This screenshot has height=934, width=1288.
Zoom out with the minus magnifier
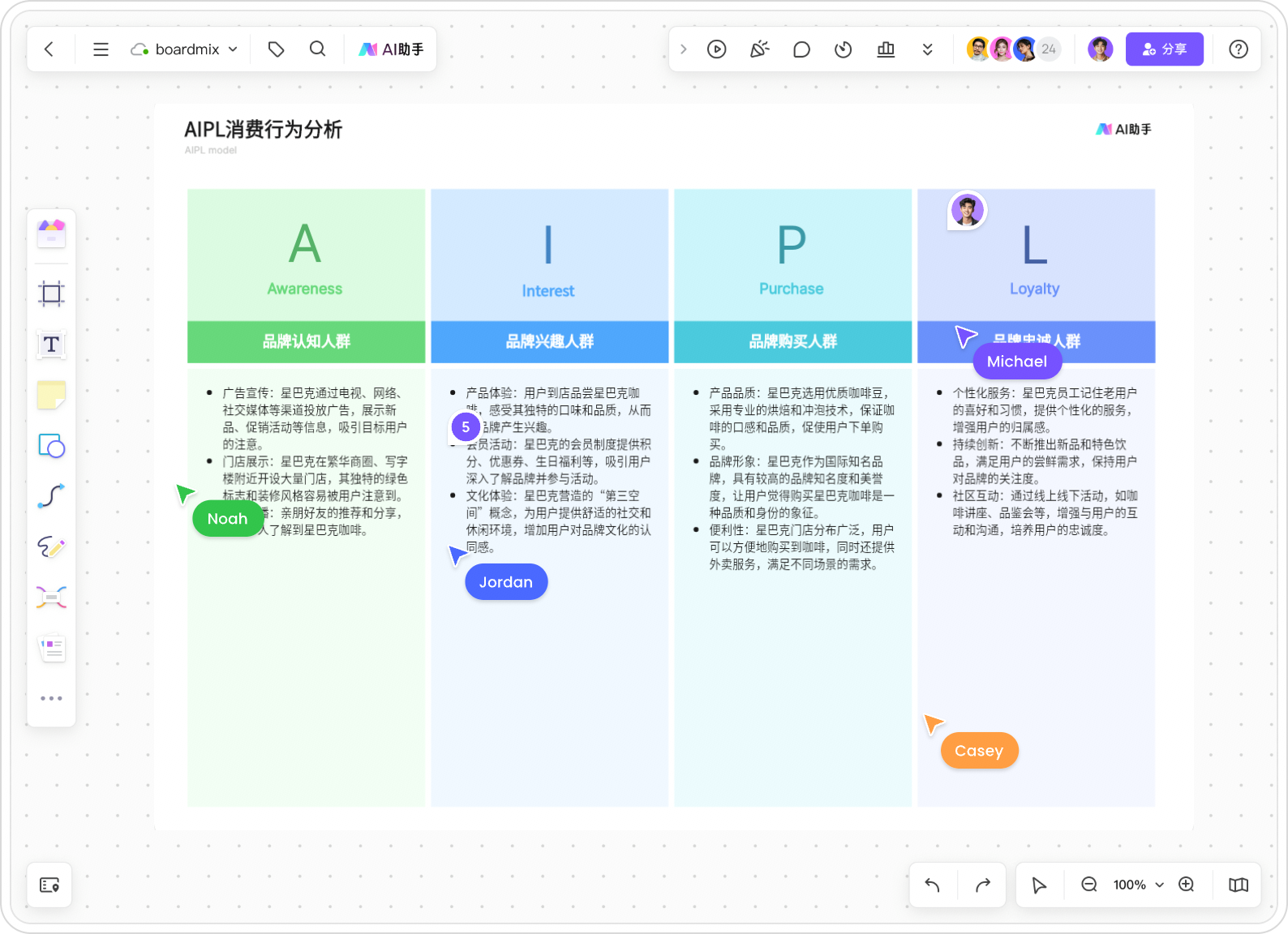coord(1088,885)
